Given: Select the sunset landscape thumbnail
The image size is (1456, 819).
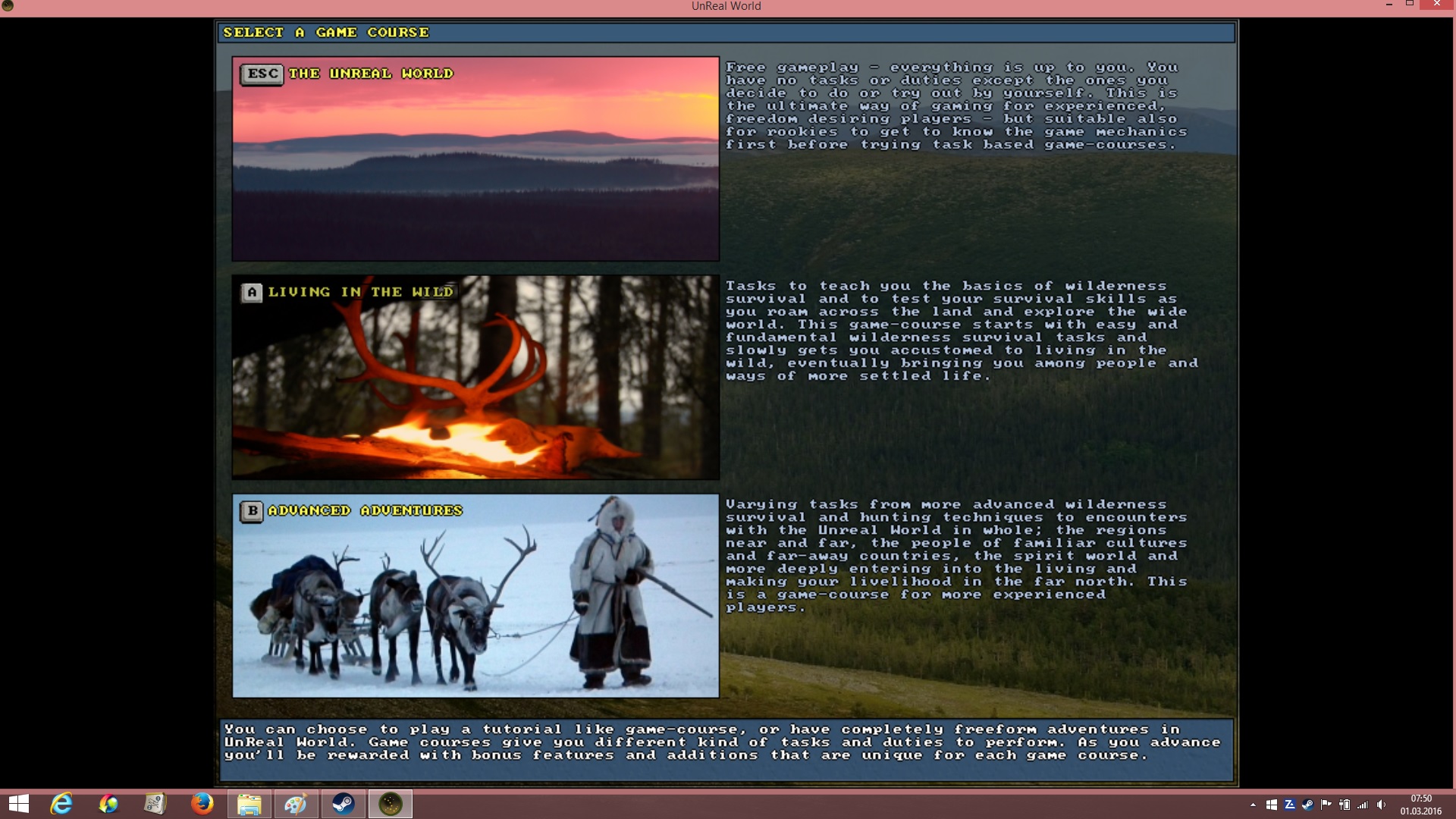Looking at the screenshot, I should click(x=475, y=159).
